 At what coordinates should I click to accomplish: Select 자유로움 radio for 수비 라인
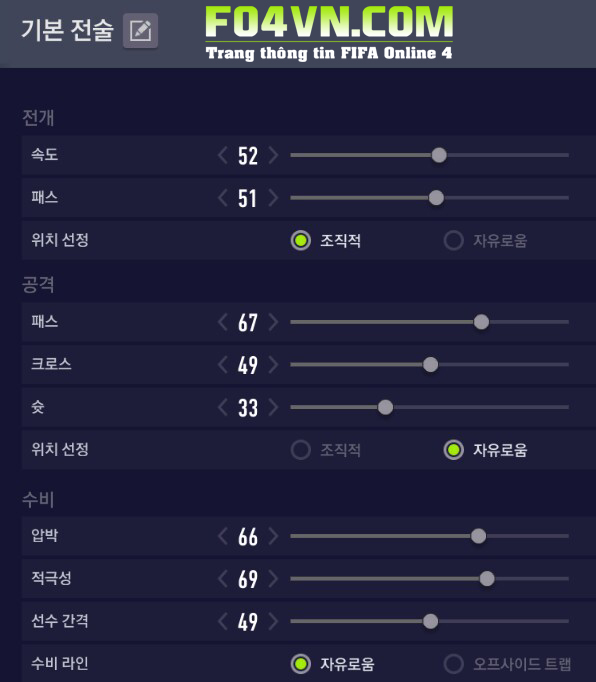click(x=301, y=664)
